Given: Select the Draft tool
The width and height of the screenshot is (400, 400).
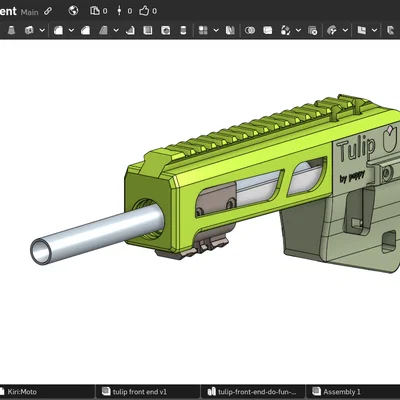Looking at the screenshot, I should click(103, 30).
